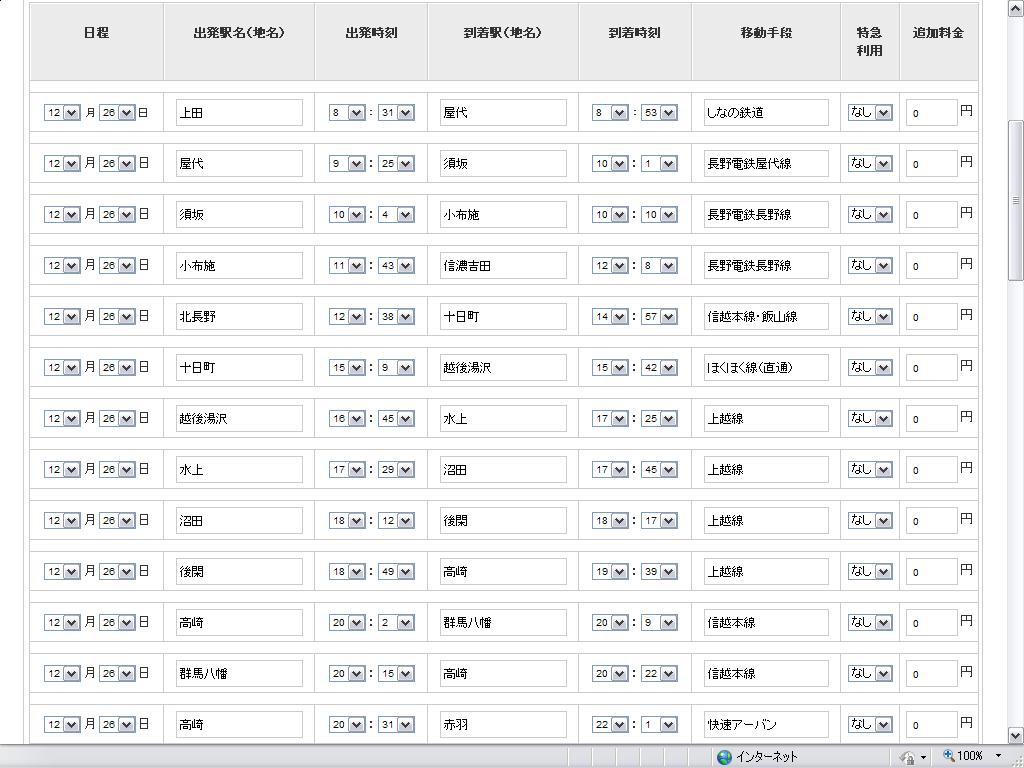1024x768 pixels.
Task: Open departure hour dropdown in 上田 row
Action: pos(347,112)
